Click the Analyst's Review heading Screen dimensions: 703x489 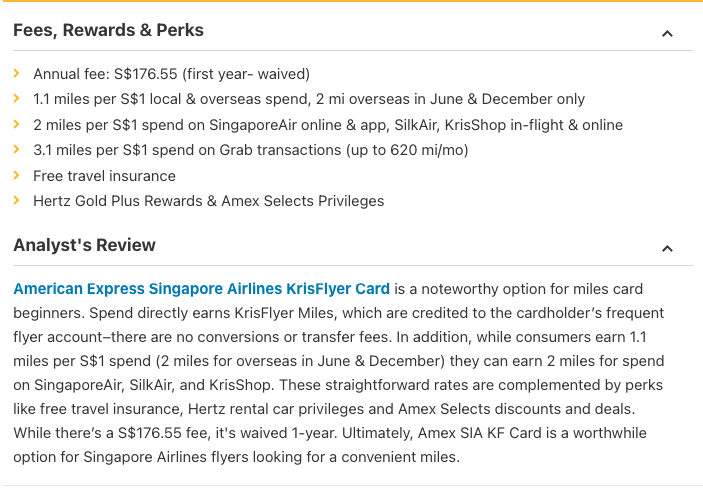click(x=84, y=245)
